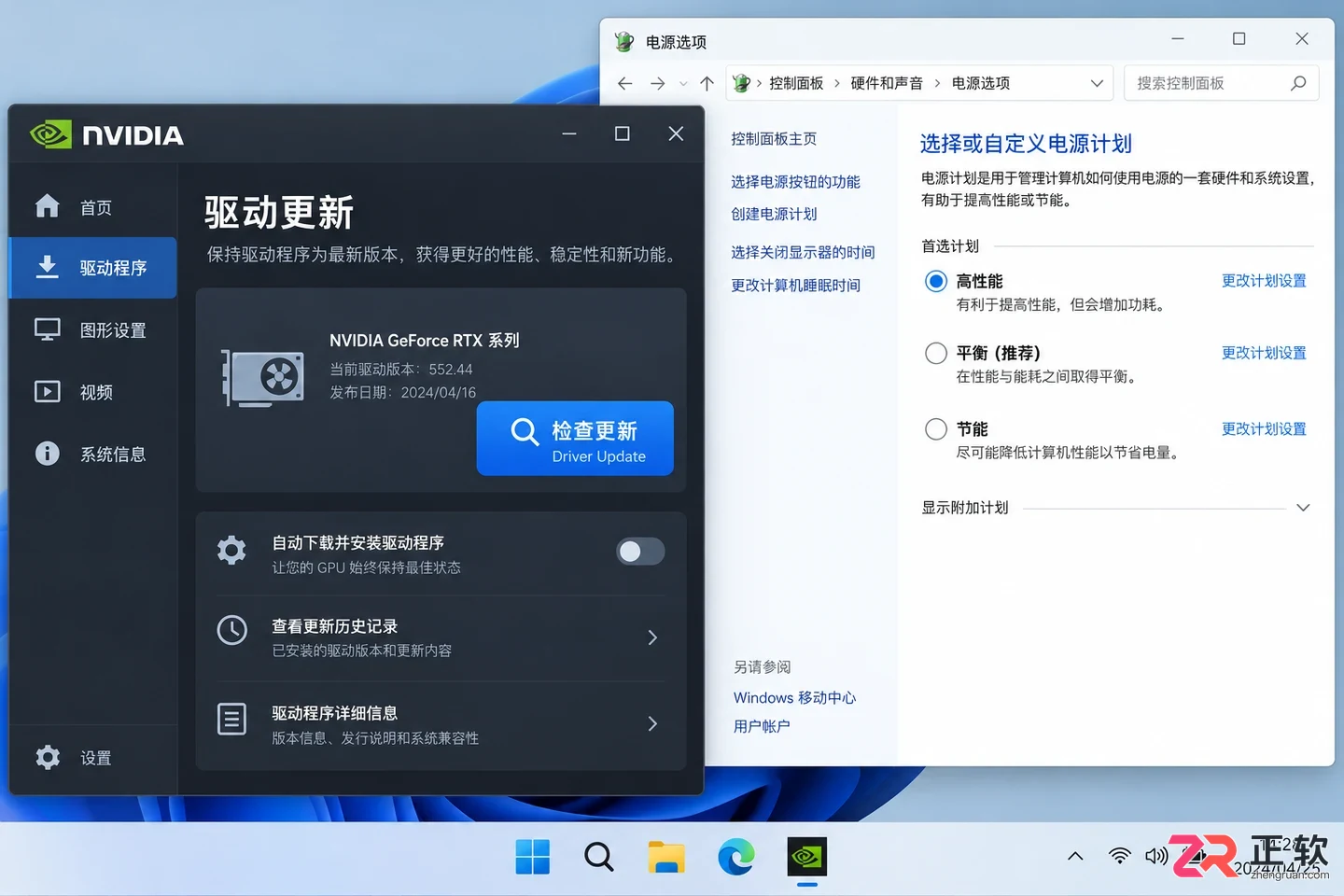Open 选择关闭显示器的时间 link
Image resolution: width=1344 pixels, height=896 pixels.
[803, 252]
